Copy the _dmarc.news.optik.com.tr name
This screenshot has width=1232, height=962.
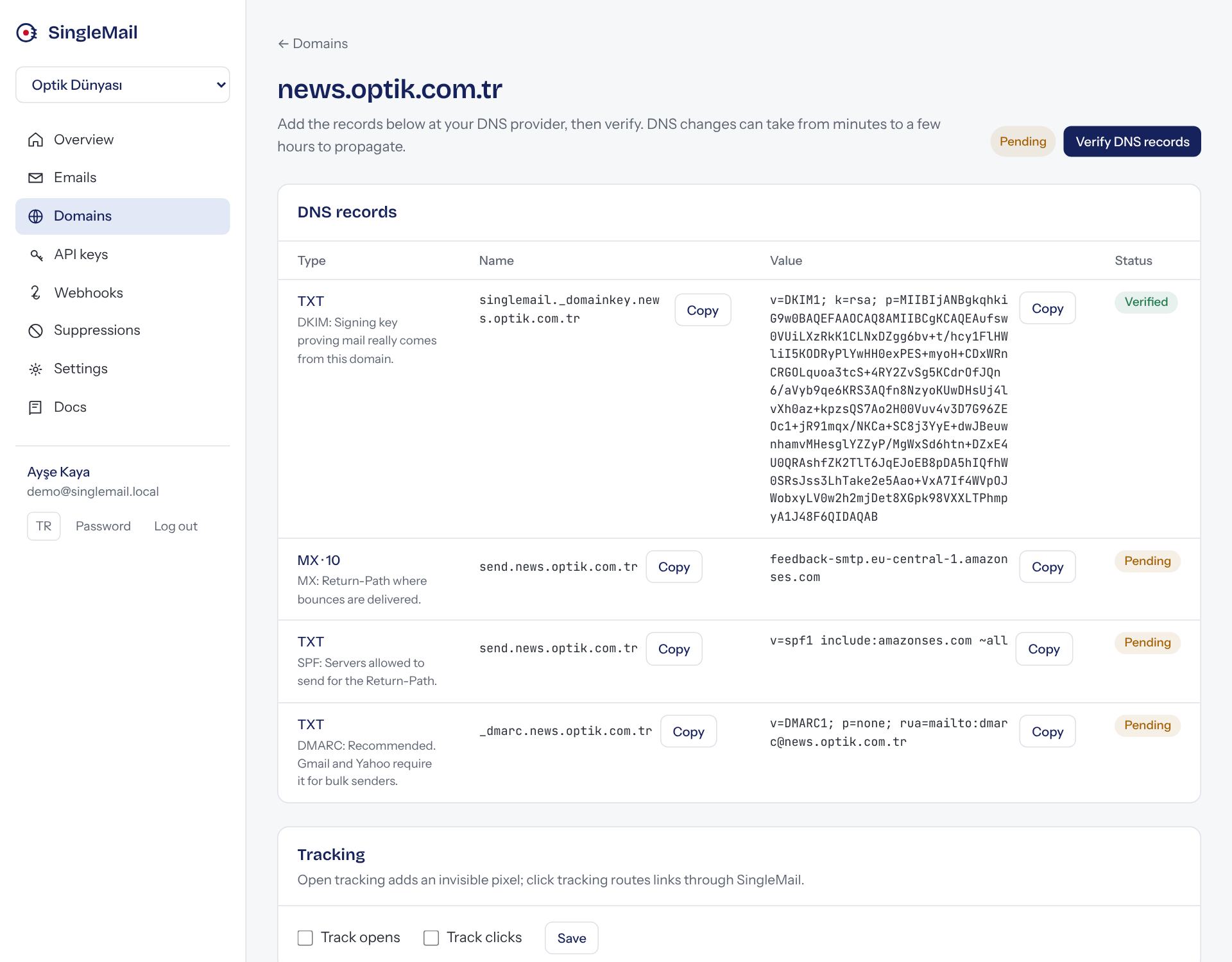(689, 731)
